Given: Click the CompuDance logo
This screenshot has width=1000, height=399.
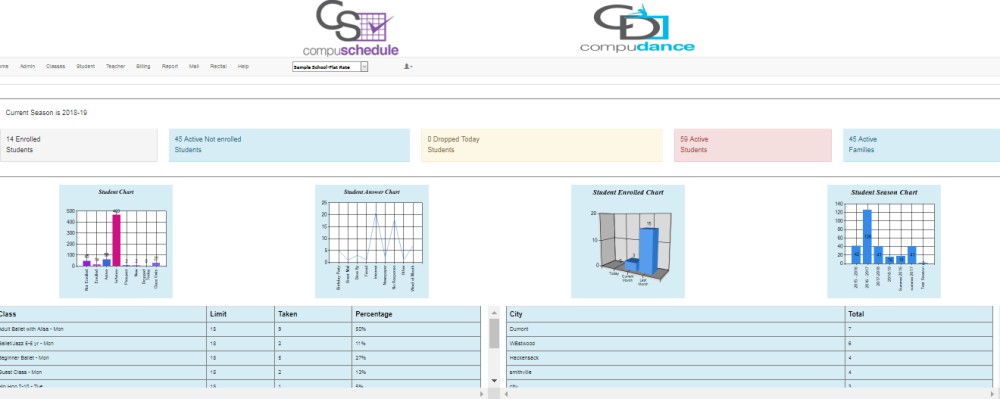Looking at the screenshot, I should tap(637, 29).
